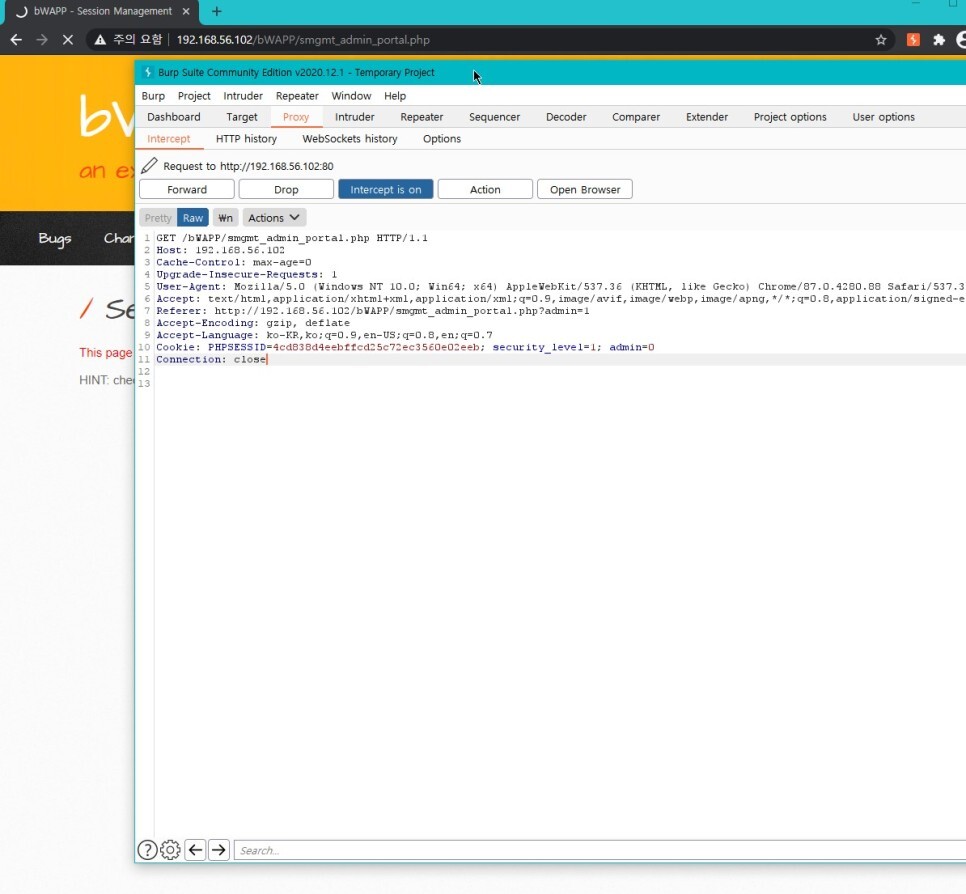Switch to the Repeater tool tab
The width and height of the screenshot is (966, 894).
pyautogui.click(x=421, y=116)
